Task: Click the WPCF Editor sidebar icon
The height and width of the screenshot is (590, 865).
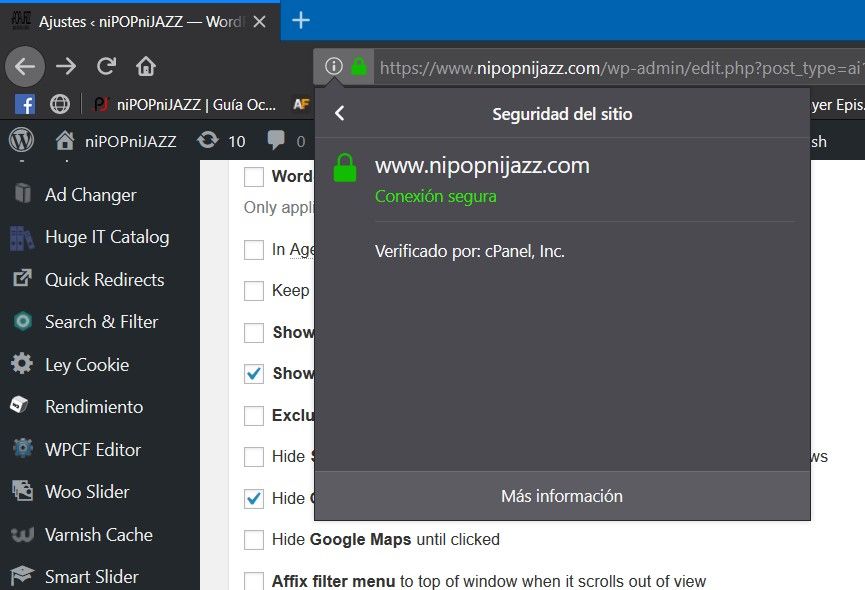Action: point(23,448)
